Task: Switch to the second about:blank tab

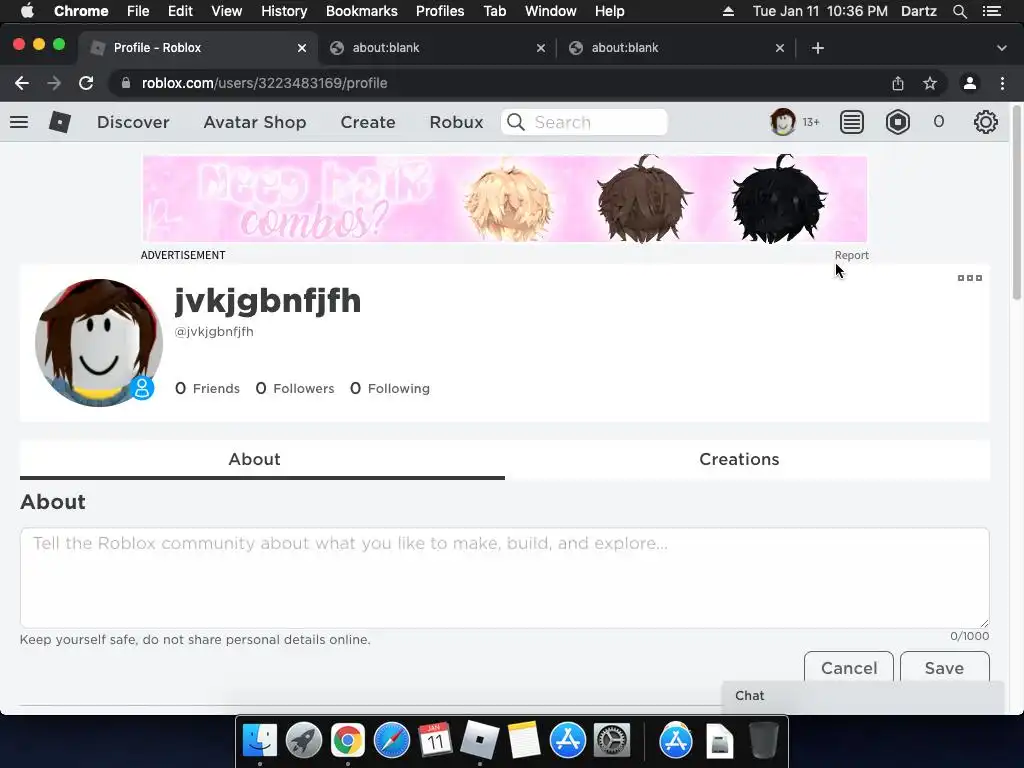Action: [677, 48]
